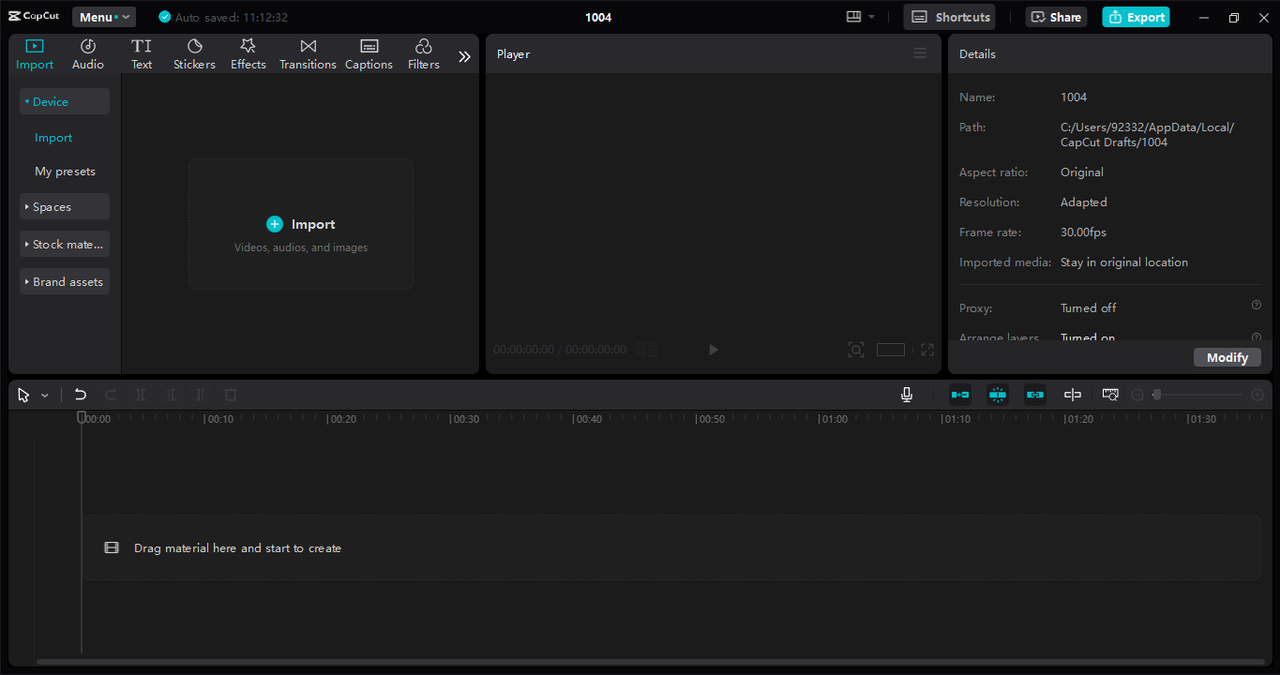Switch to the Effects tab

tap(248, 54)
